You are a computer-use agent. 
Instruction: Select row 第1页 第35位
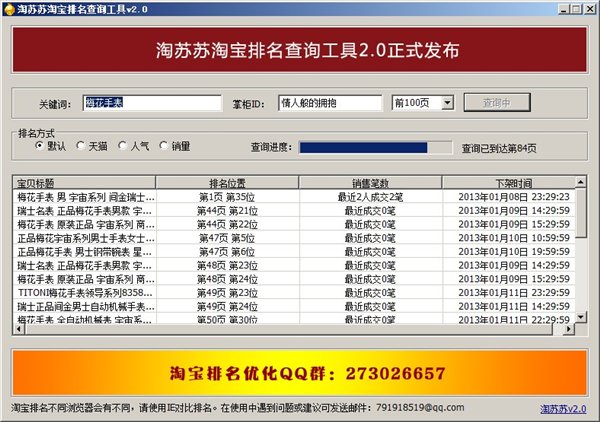pyautogui.click(x=294, y=197)
